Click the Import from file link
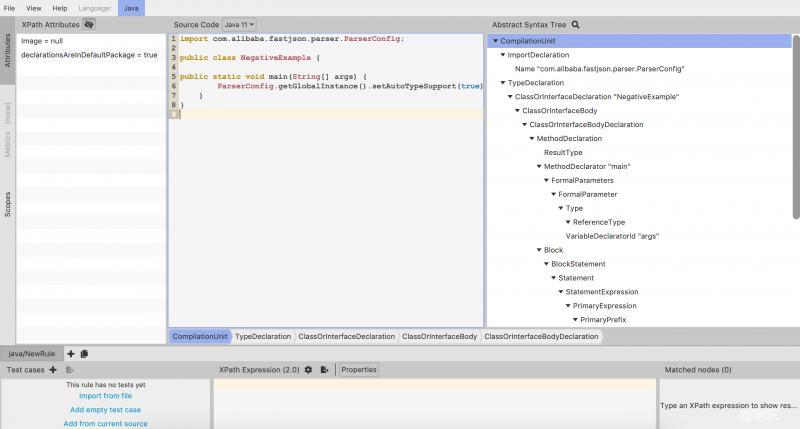Viewport: 800px width, 429px height. coord(106,396)
